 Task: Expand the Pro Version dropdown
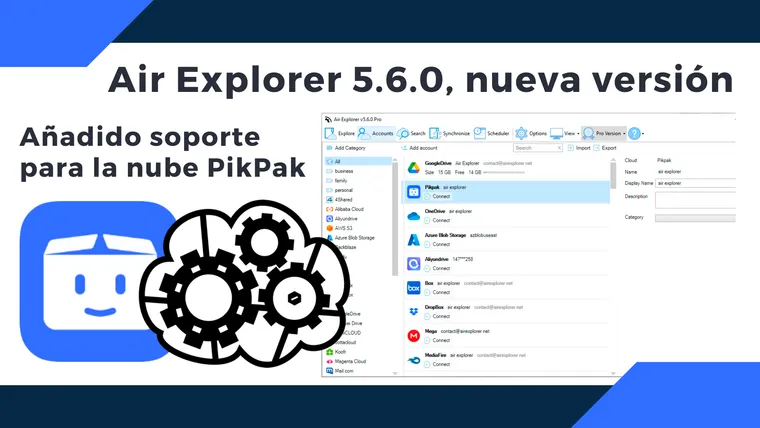[x=604, y=133]
